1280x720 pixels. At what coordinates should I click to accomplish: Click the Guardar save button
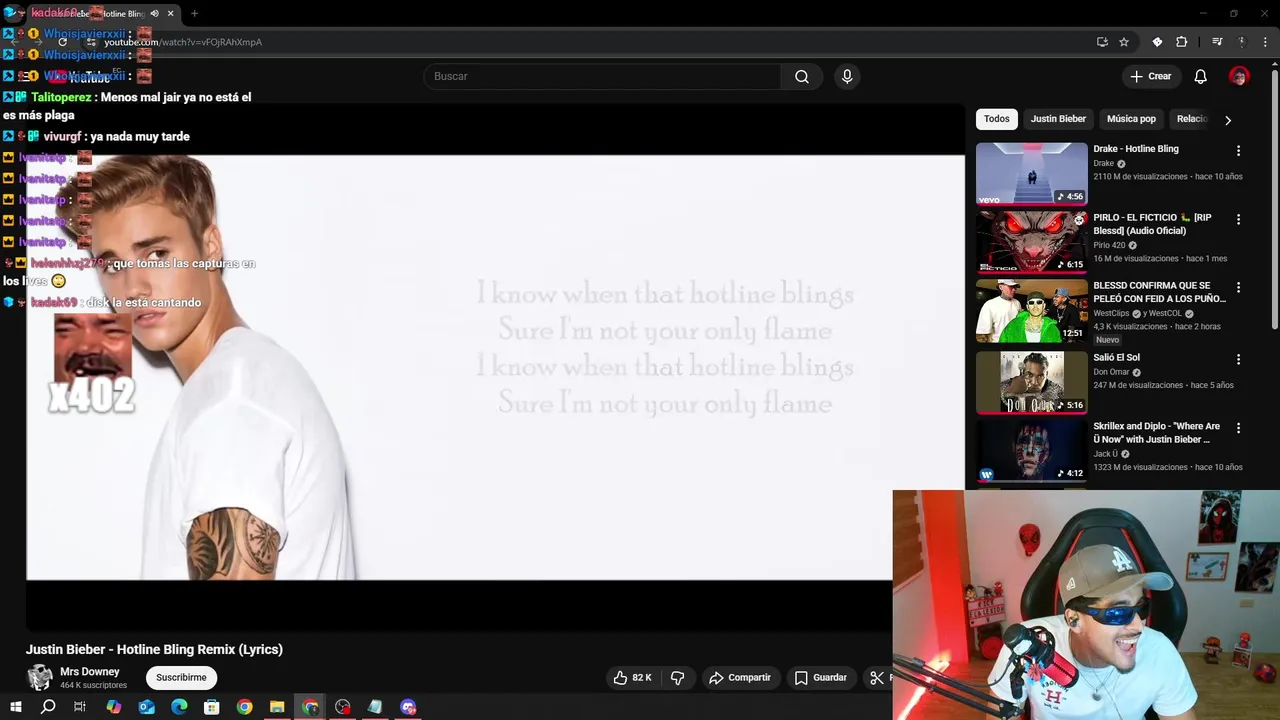(x=820, y=678)
